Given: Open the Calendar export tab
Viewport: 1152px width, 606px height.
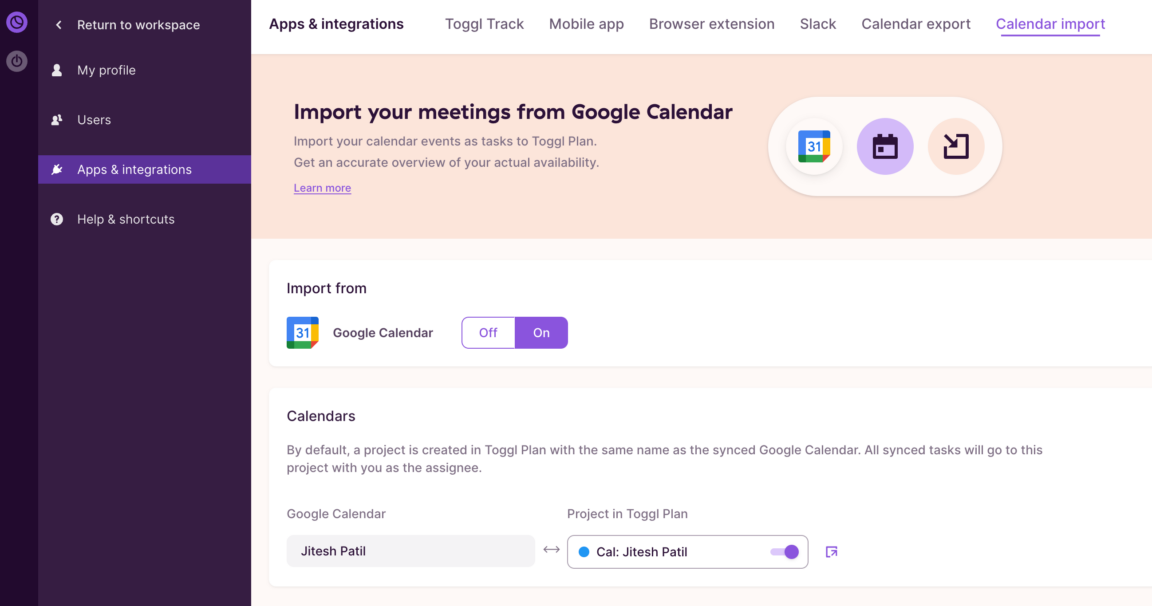Looking at the screenshot, I should pos(915,23).
